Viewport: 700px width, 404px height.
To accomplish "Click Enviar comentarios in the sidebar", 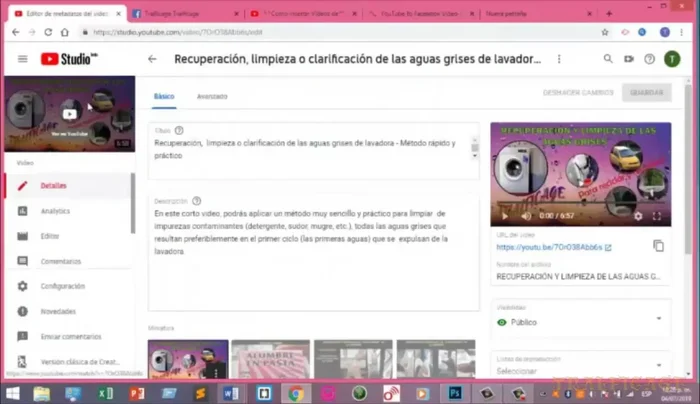I will click(68, 337).
